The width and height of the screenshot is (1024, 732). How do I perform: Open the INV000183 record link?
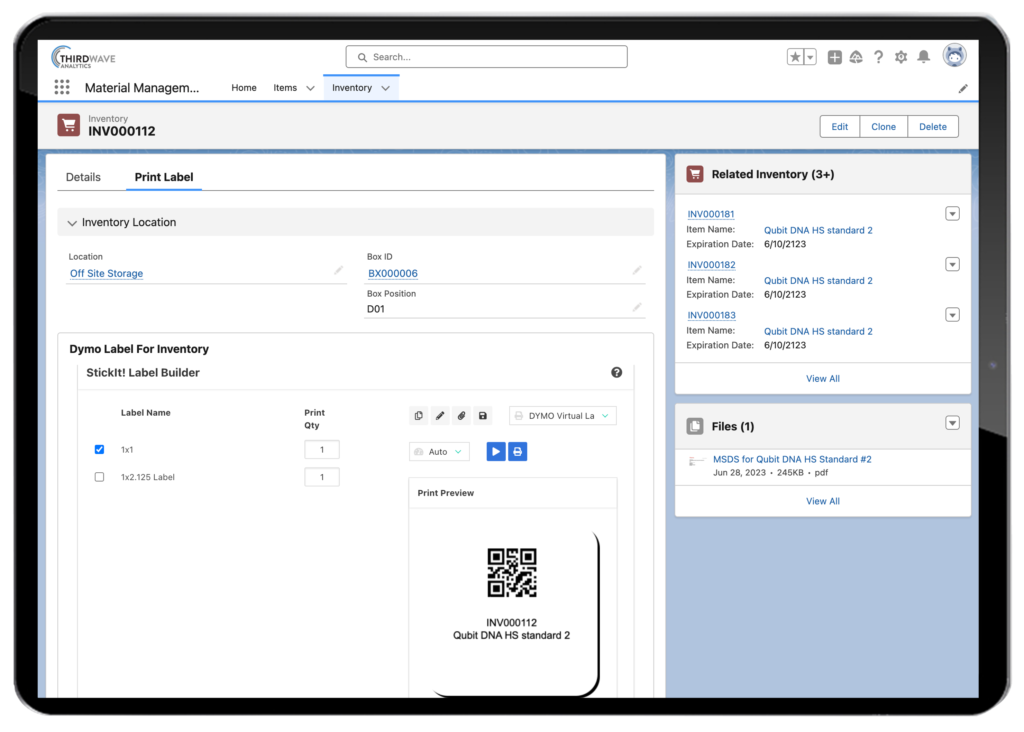(x=711, y=315)
